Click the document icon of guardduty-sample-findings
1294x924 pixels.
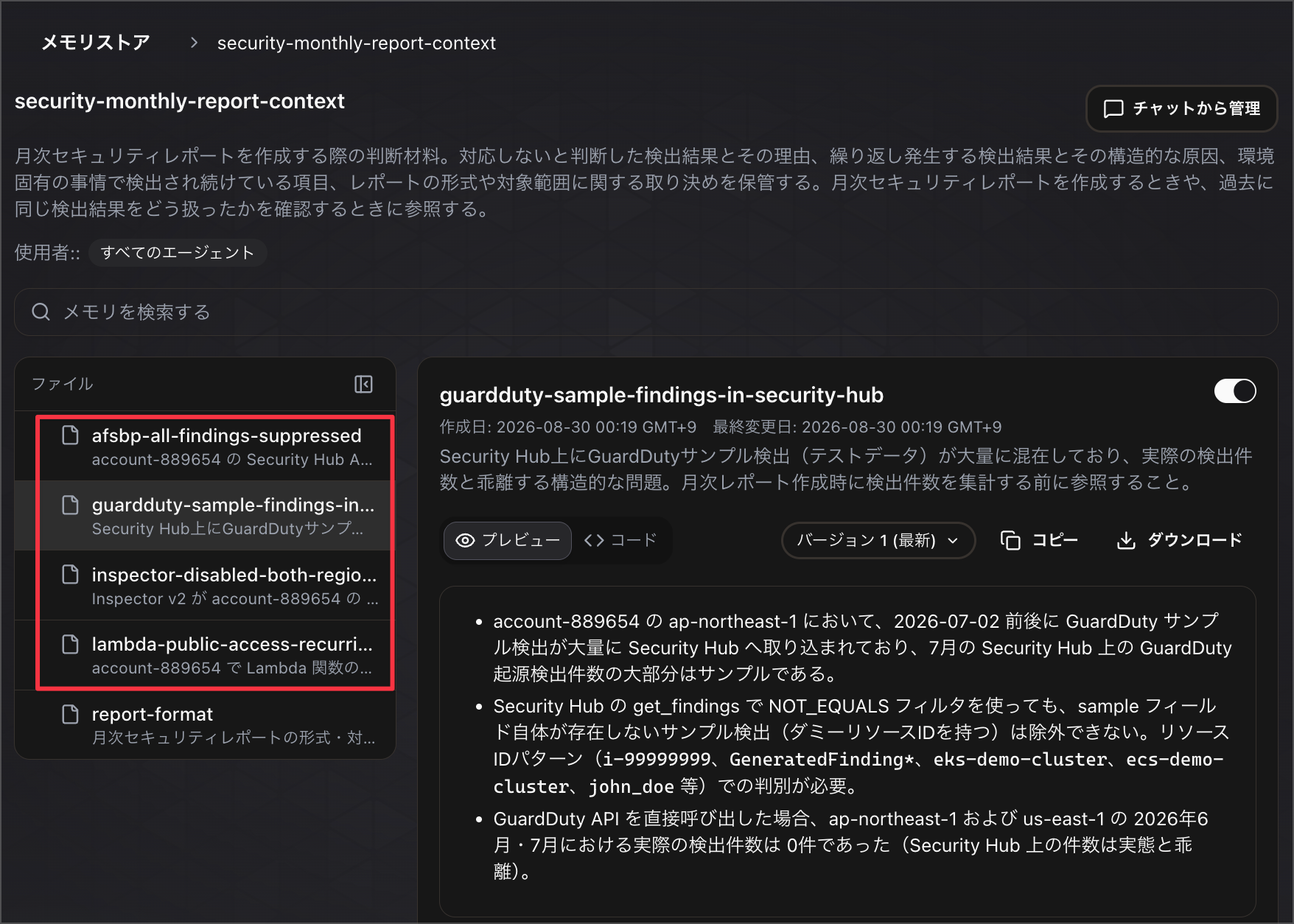[70, 505]
